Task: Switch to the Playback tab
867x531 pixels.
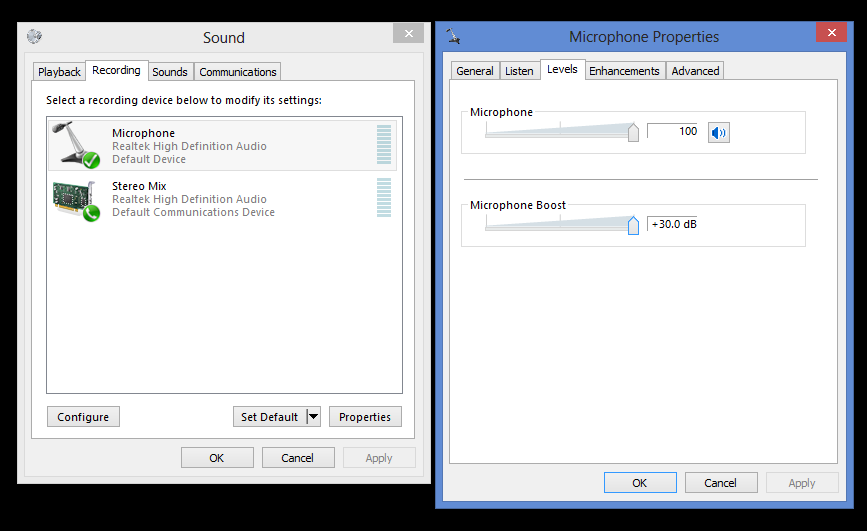Action: [59, 72]
